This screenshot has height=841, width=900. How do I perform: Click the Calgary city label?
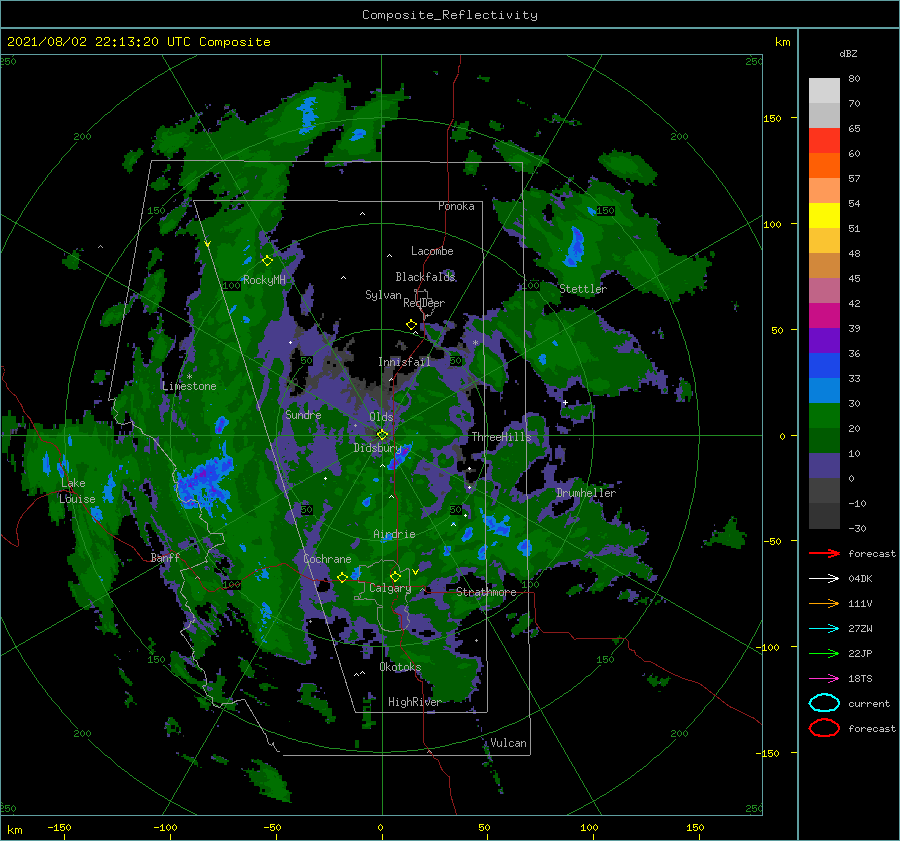[390, 588]
